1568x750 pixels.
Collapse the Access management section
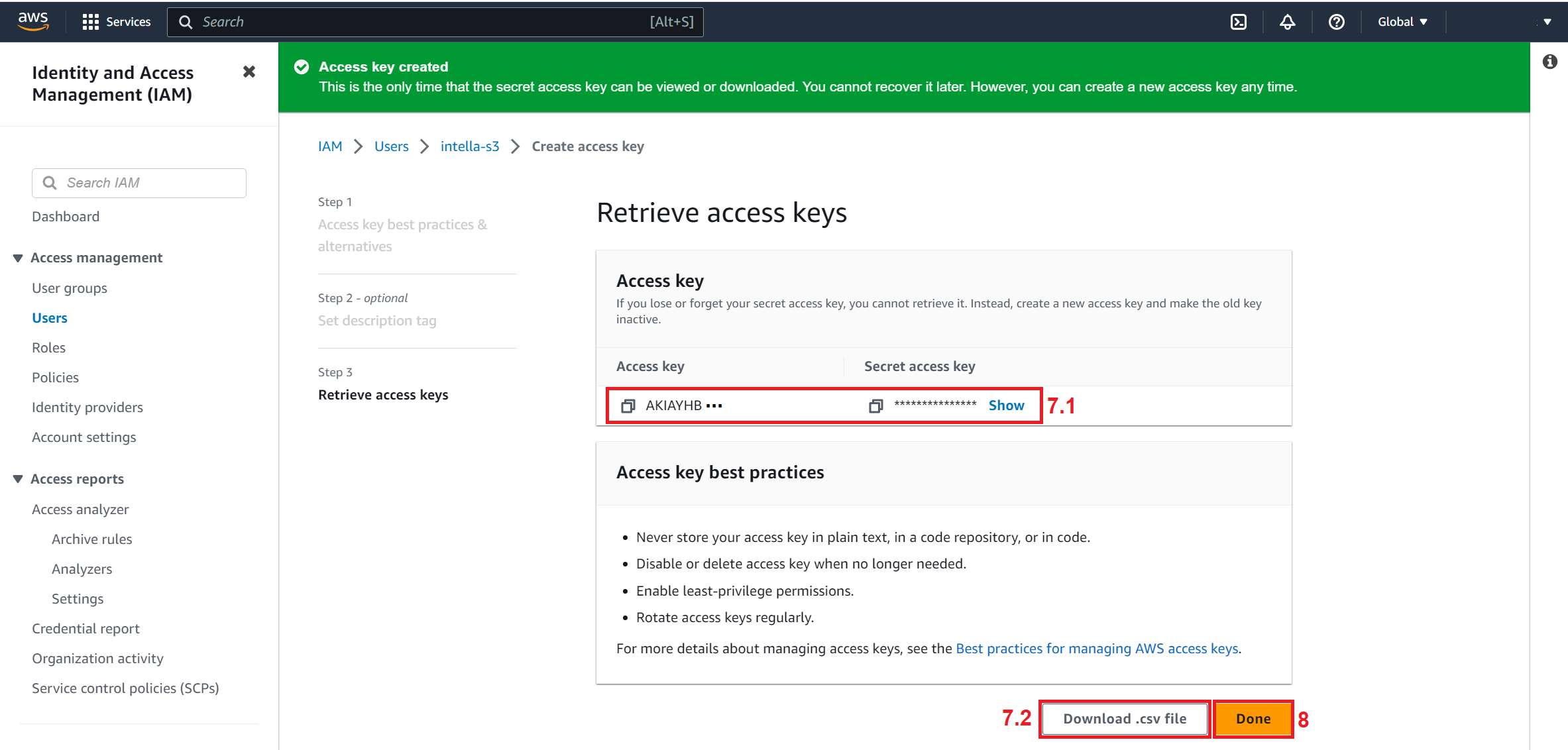click(18, 258)
